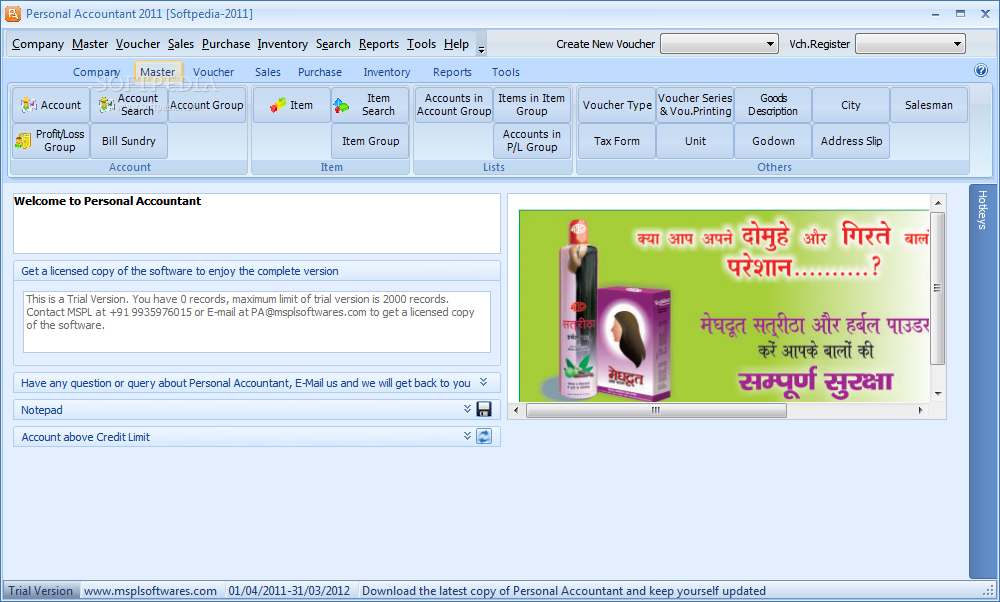Click ad panel scroll up arrow
1000x602 pixels.
coord(938,203)
